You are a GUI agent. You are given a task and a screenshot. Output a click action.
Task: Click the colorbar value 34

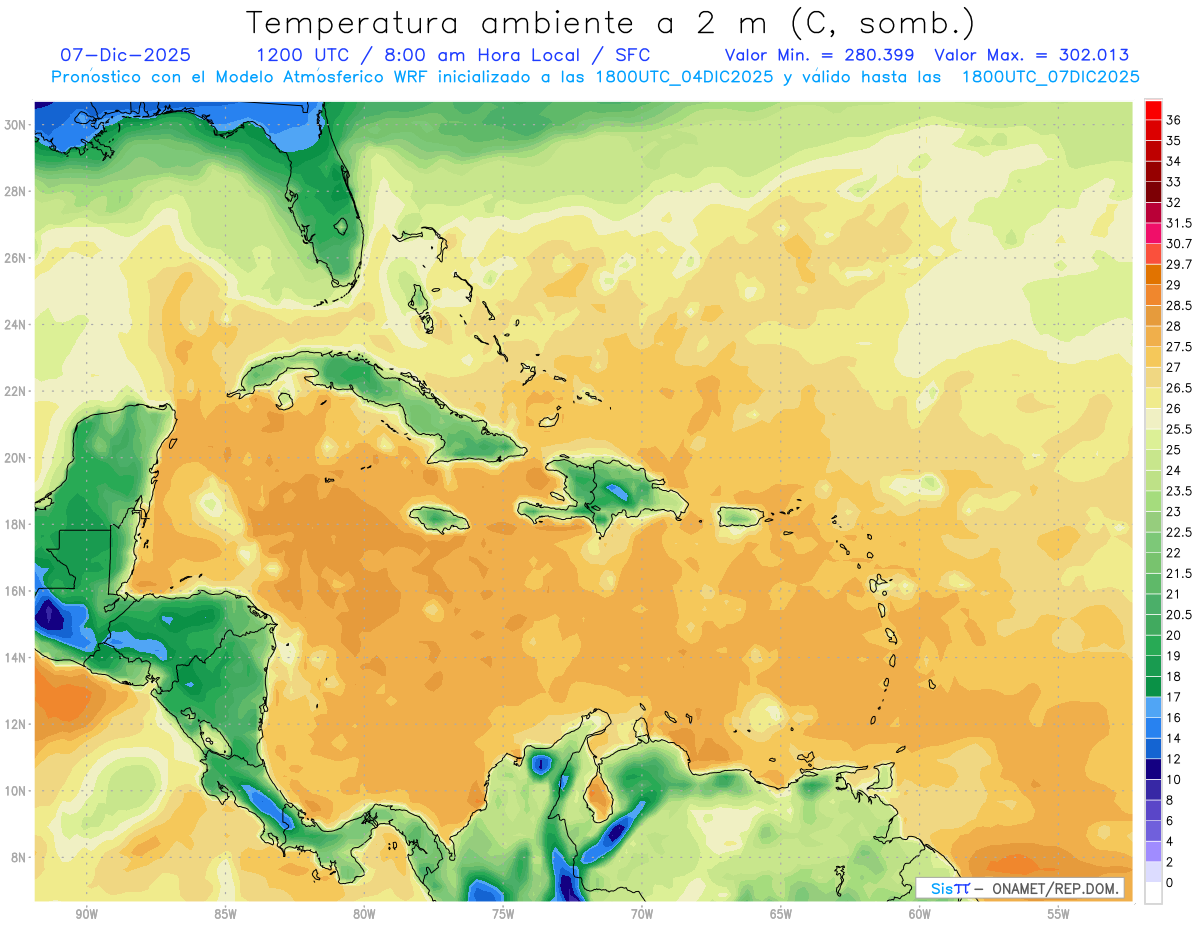click(x=1174, y=161)
